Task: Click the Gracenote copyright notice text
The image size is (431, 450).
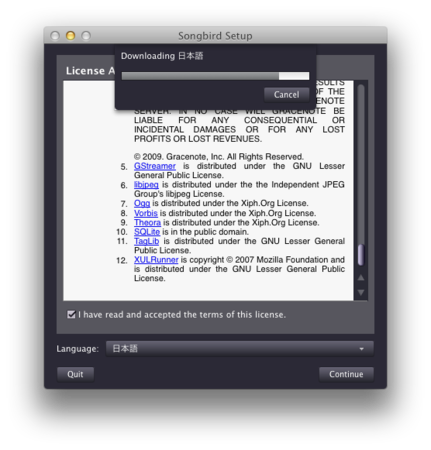Action: [x=219, y=157]
